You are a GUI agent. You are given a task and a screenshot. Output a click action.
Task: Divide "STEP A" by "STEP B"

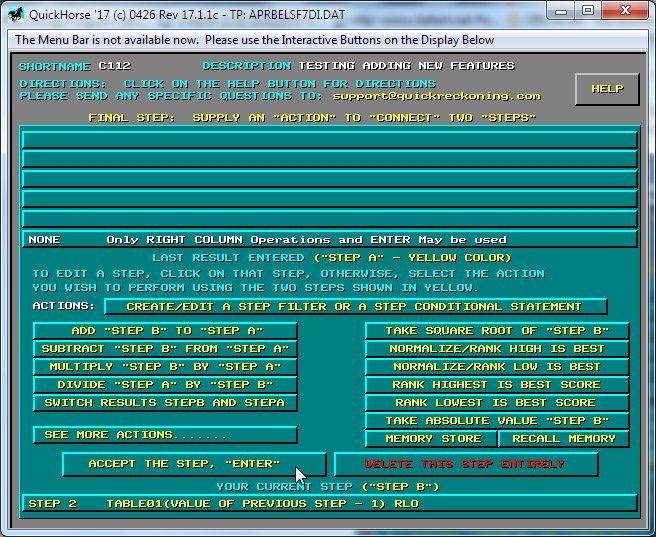(165, 385)
